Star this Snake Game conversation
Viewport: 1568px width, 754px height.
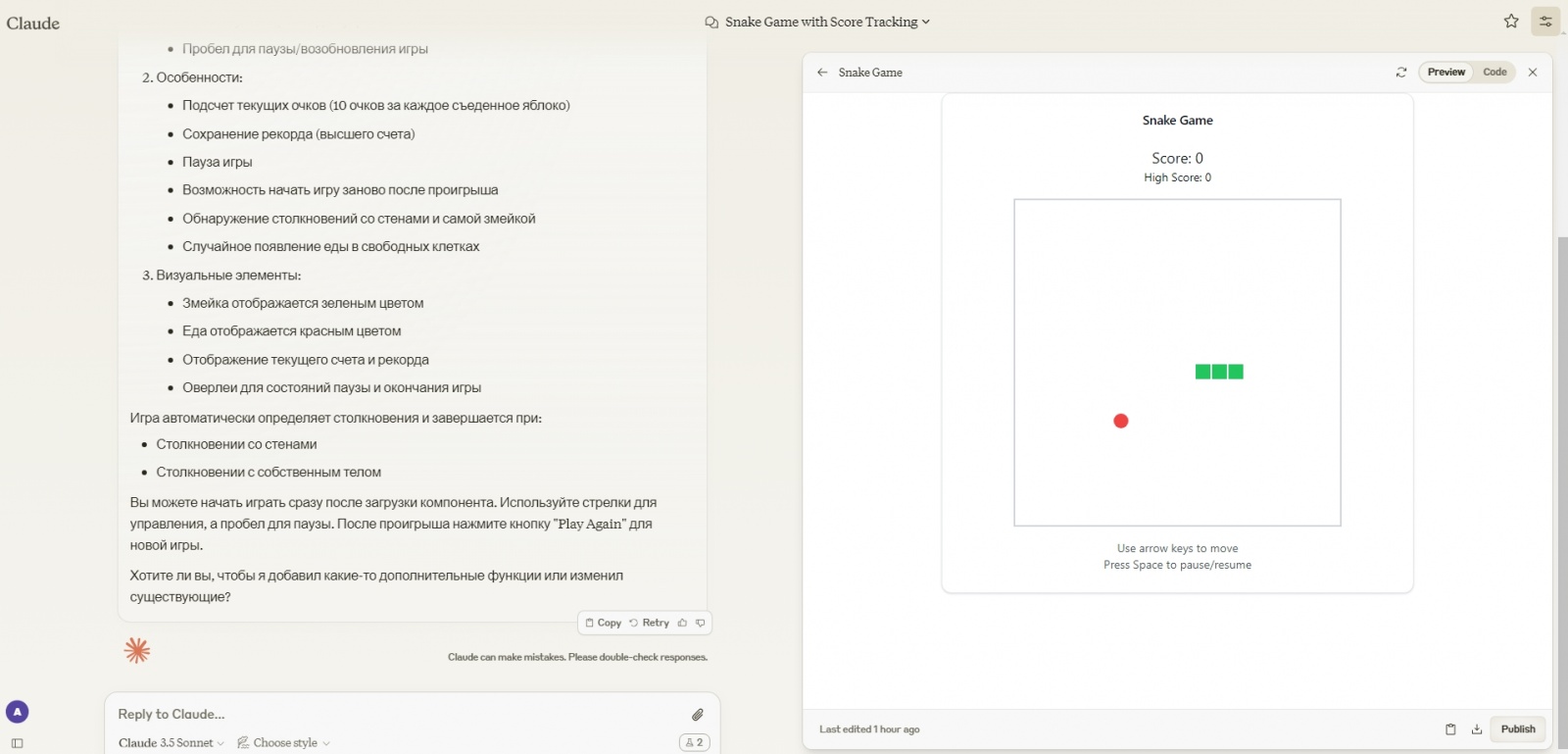1511,22
